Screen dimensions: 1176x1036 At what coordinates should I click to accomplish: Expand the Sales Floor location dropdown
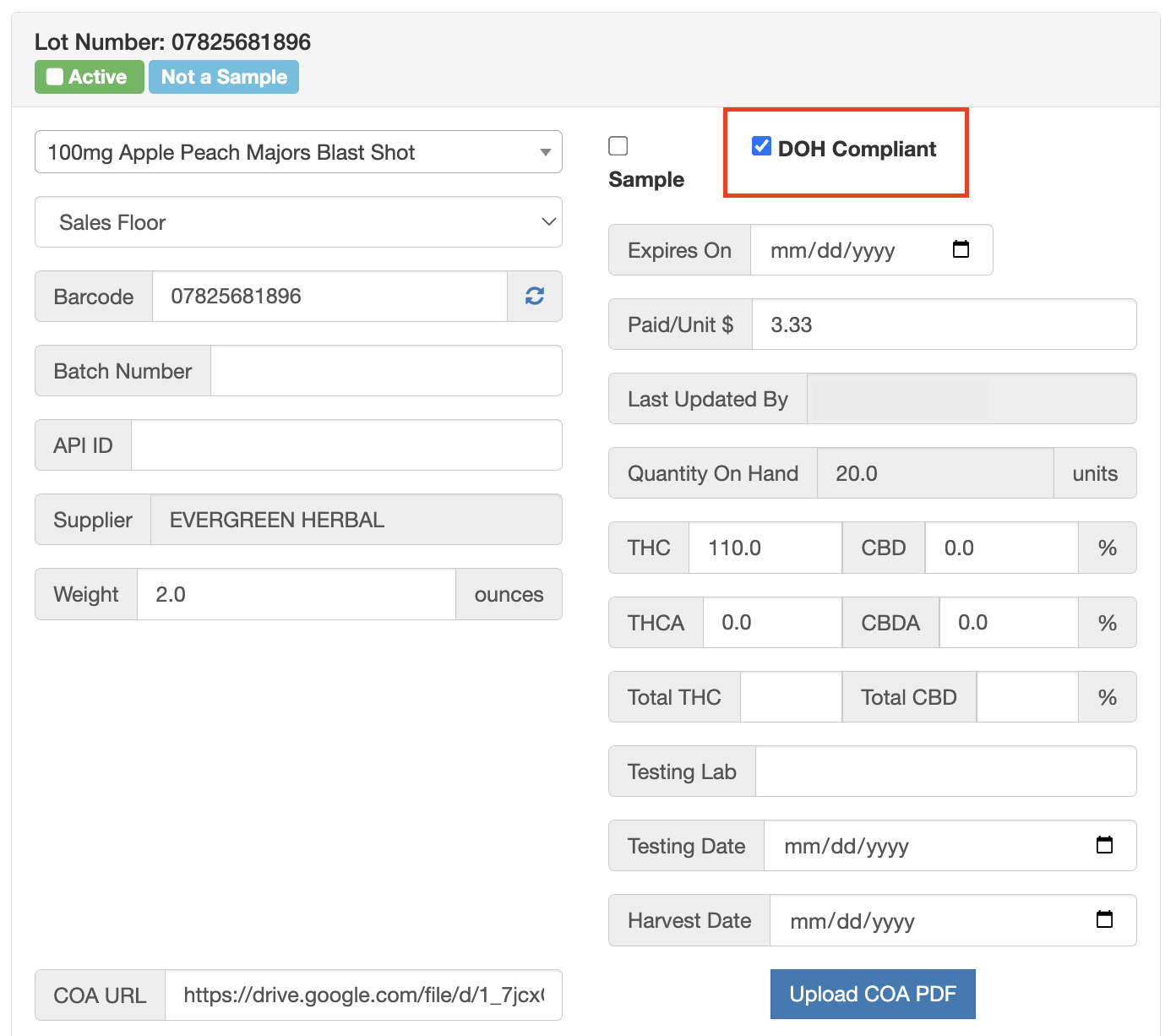point(298,222)
